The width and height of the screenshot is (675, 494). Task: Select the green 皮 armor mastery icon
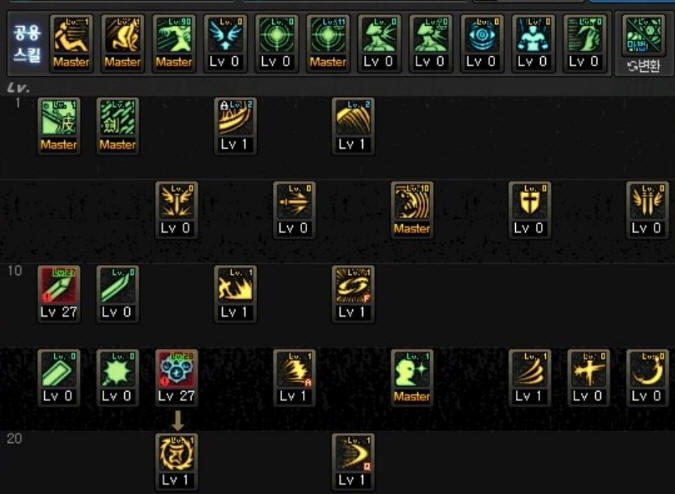click(59, 126)
